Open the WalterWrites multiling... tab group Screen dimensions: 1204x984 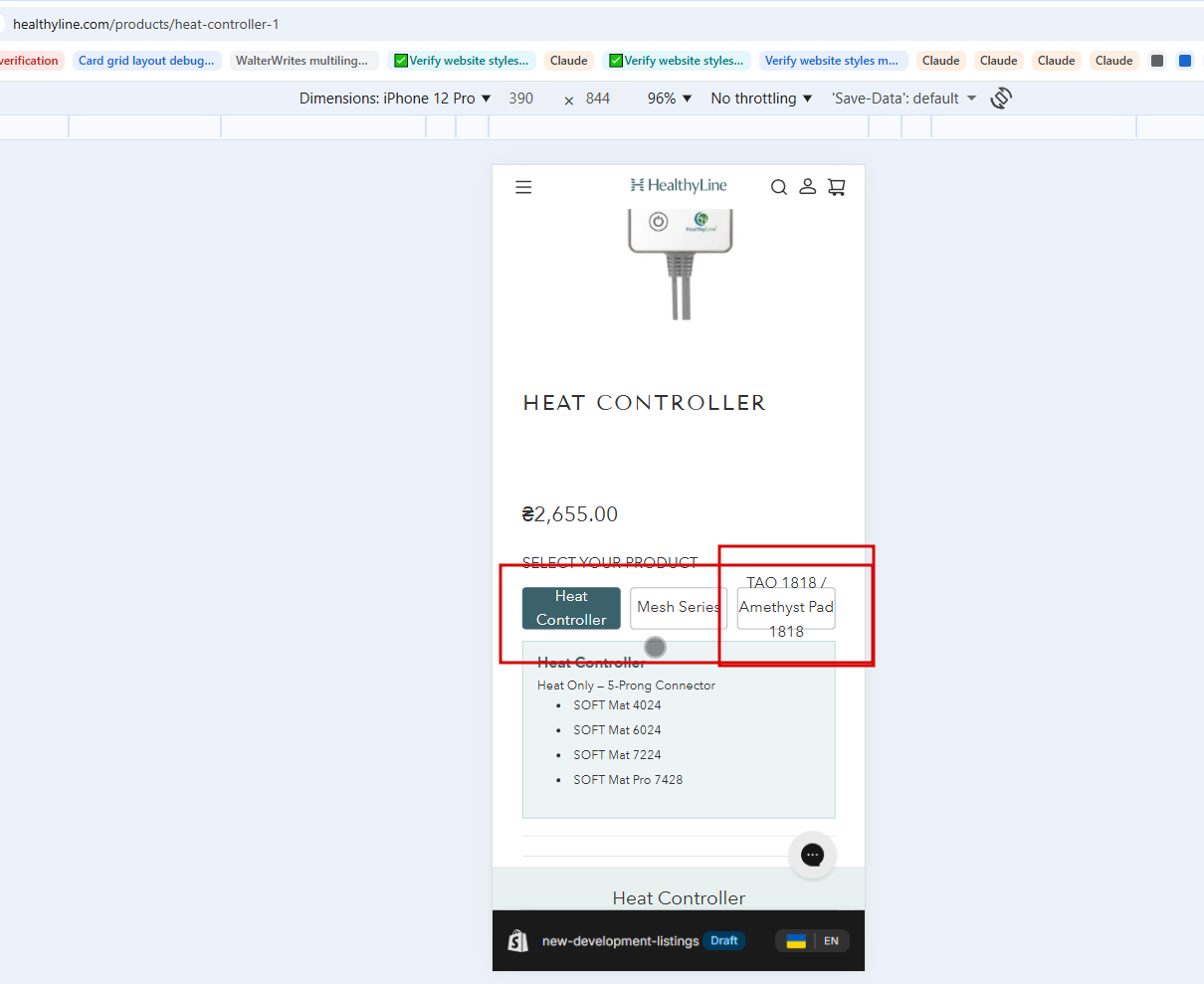click(x=302, y=61)
